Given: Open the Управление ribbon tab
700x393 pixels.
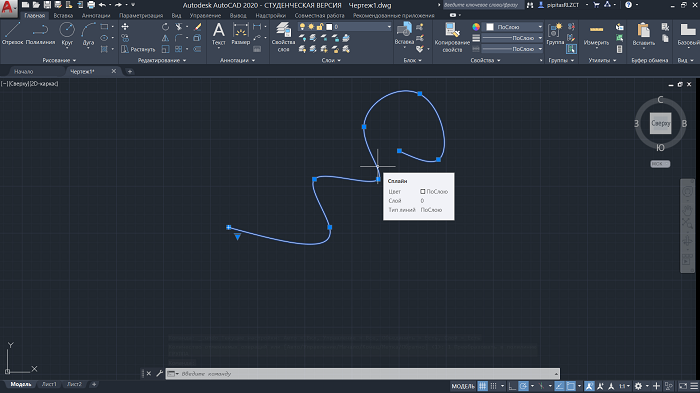Looking at the screenshot, I should [x=205, y=15].
